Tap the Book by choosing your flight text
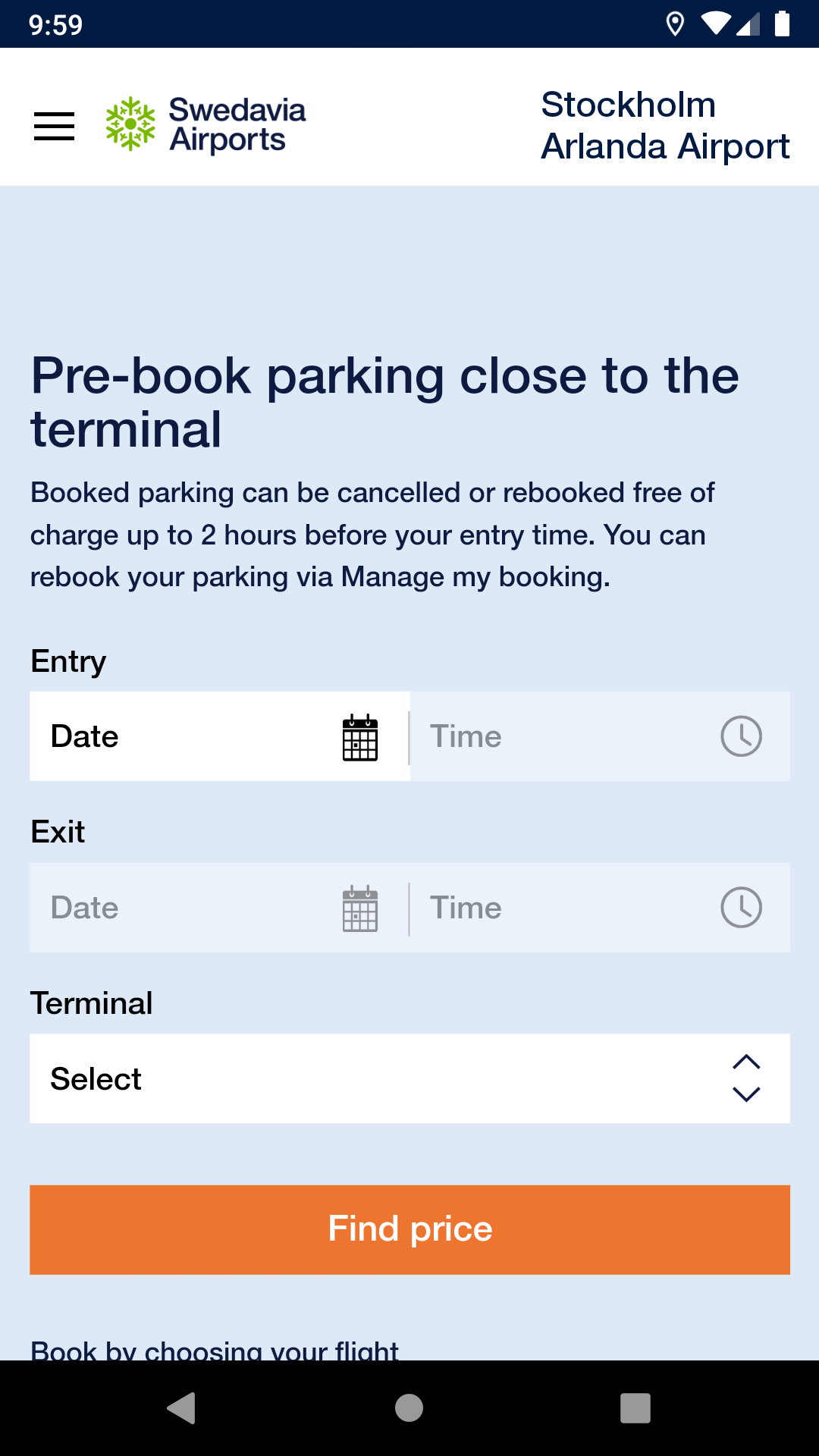Screen dimensions: 819x1456 (214, 1348)
